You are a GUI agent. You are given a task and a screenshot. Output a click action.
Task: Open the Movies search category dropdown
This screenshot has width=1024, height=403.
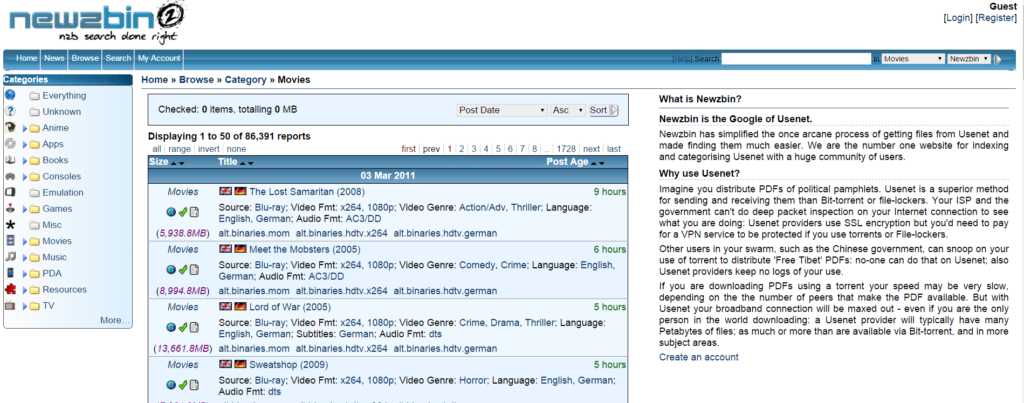tap(913, 59)
